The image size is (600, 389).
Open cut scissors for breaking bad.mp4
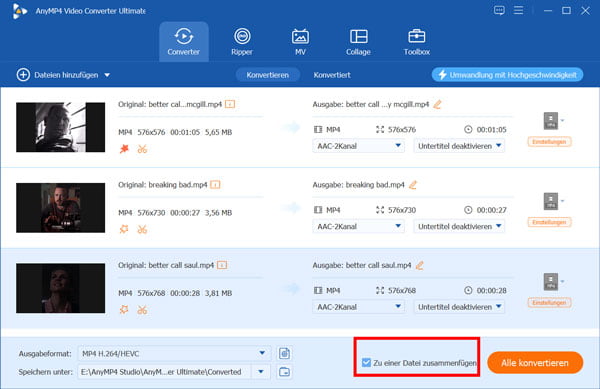[142, 229]
